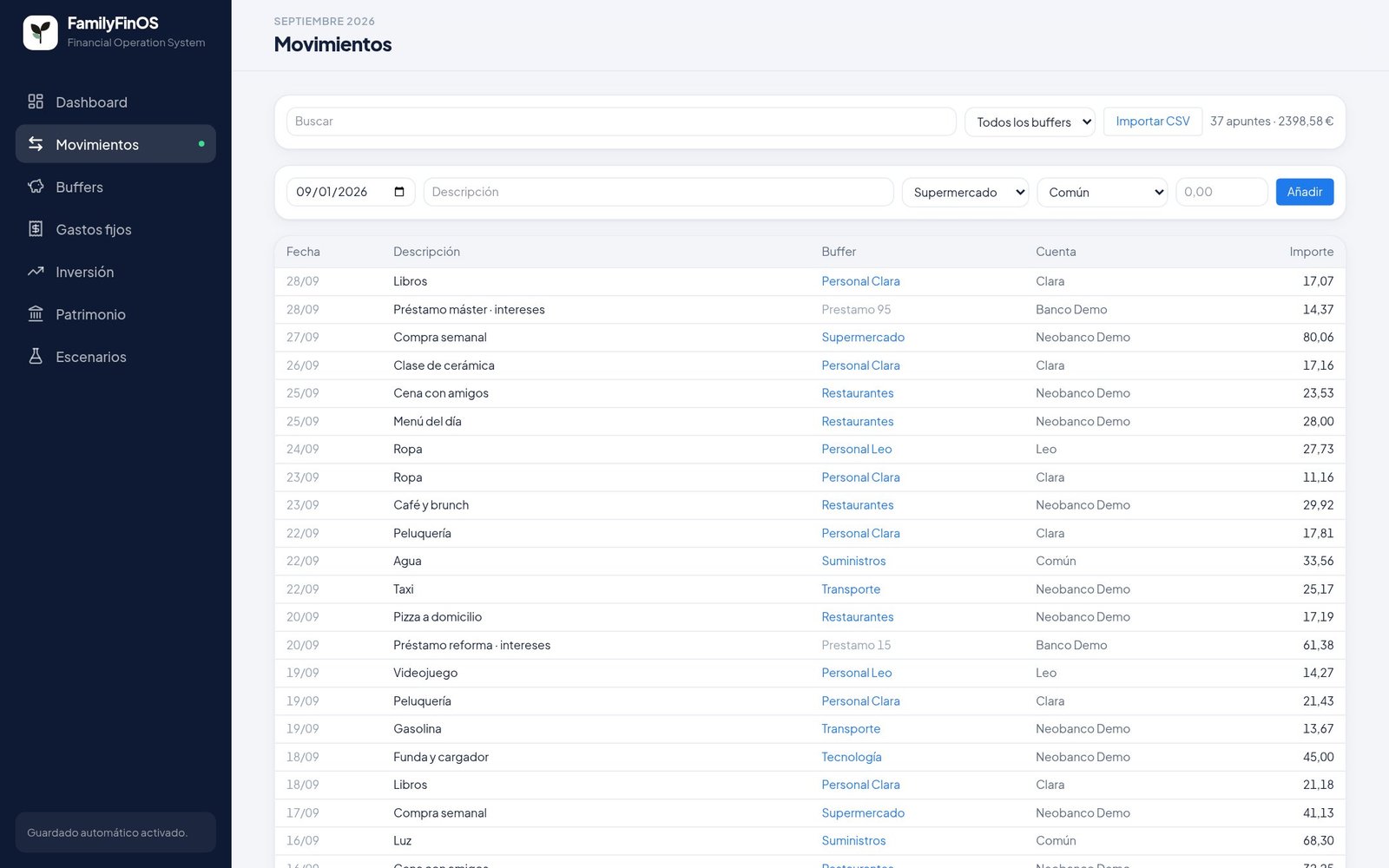This screenshot has width=1389, height=868.
Task: Open Suministros link in the Agua row
Action: pyautogui.click(x=853, y=561)
